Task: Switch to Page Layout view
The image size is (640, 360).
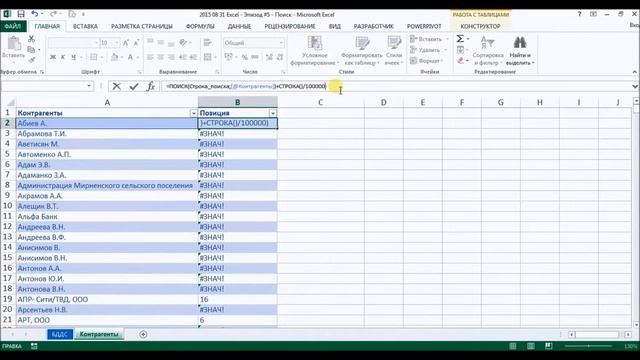Action: pos(531,346)
